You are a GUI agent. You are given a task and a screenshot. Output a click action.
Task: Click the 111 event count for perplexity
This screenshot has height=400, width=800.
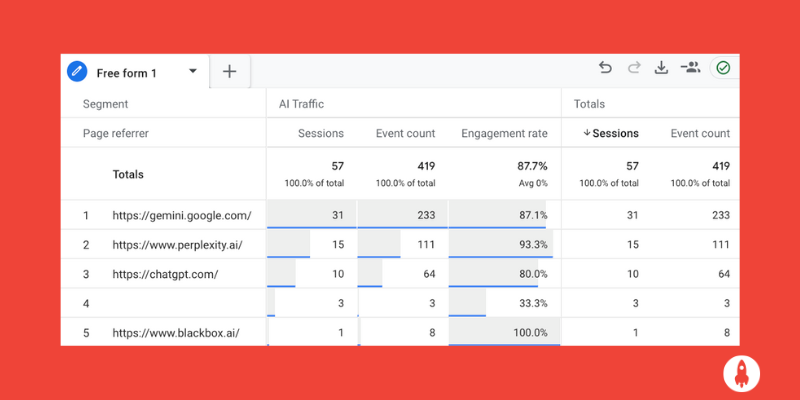(427, 245)
